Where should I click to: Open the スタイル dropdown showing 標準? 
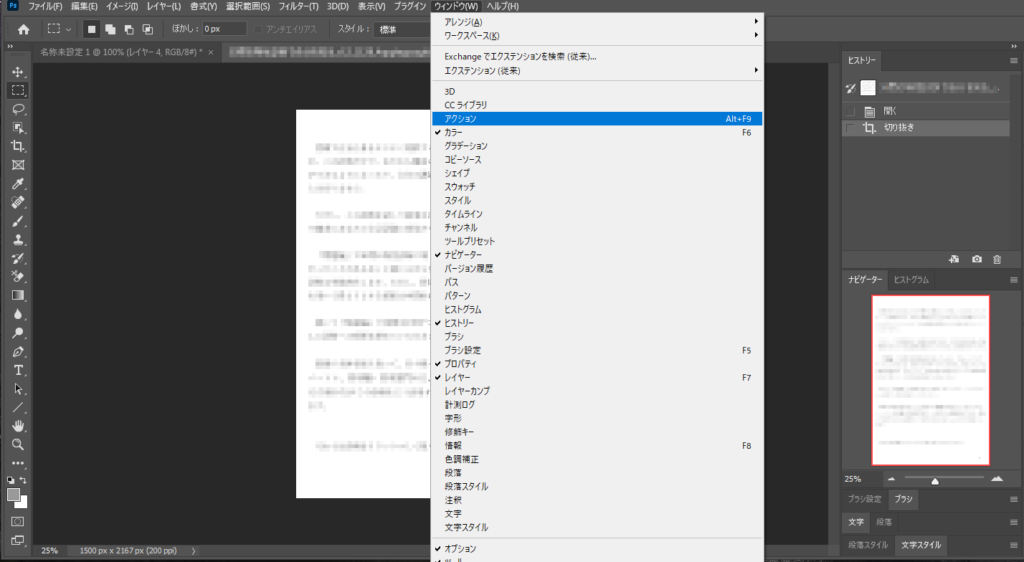coord(402,29)
